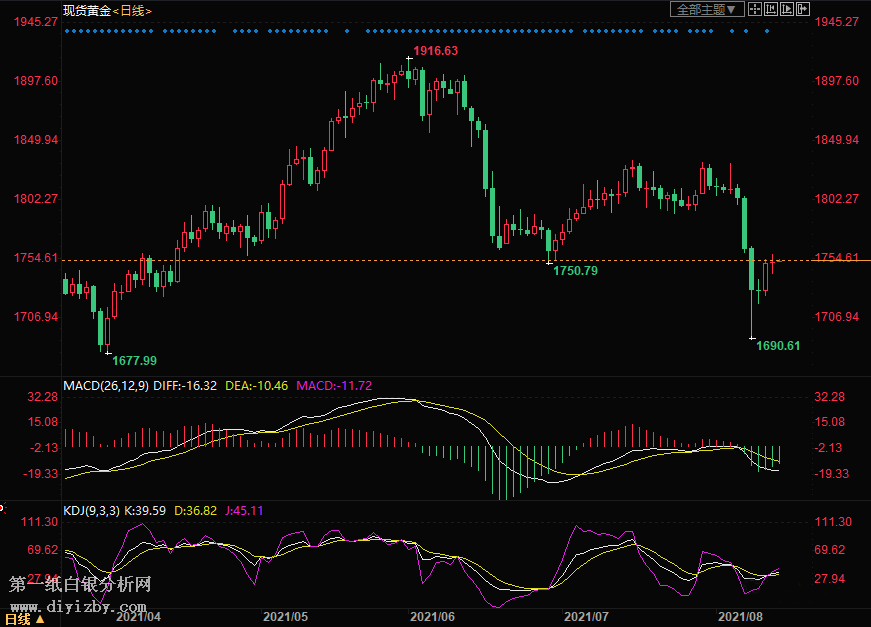Click the 1677.99 low price marker
The height and width of the screenshot is (627, 871).
134,360
